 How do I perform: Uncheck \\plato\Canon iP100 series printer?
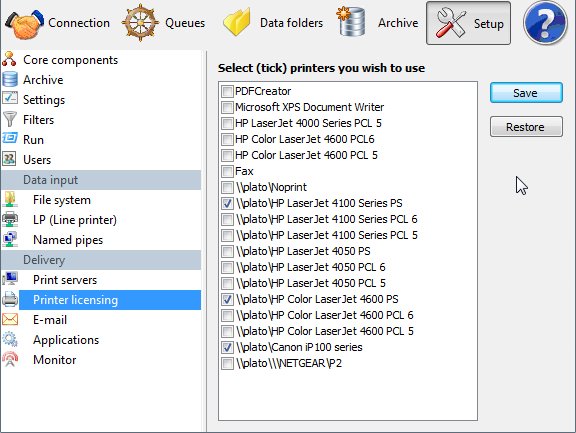click(227, 347)
